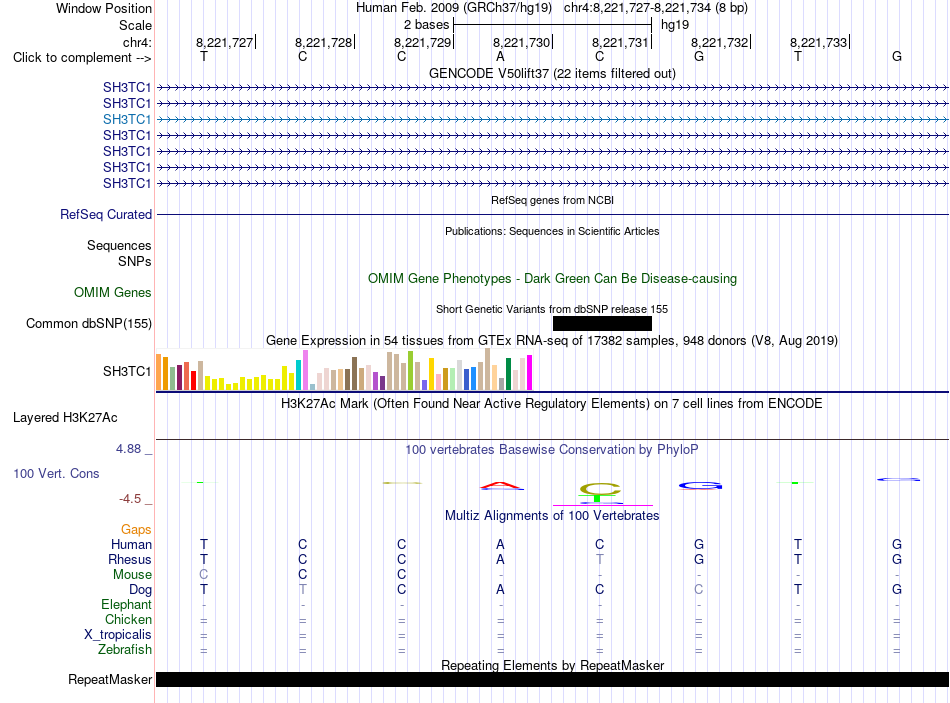Click the OMIM Genes track label
950x703 pixels.
113,293
